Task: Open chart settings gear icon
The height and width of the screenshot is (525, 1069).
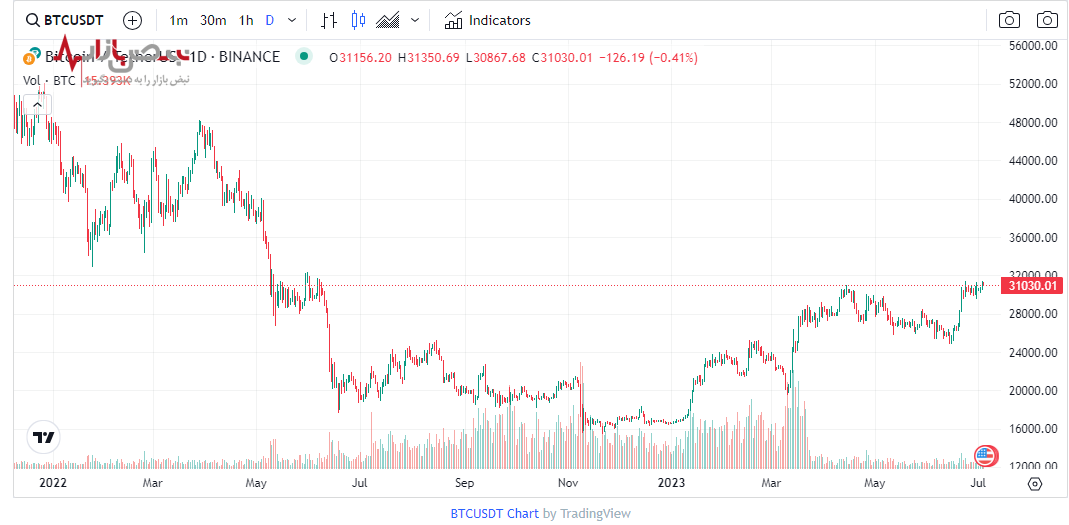Action: click(1035, 483)
